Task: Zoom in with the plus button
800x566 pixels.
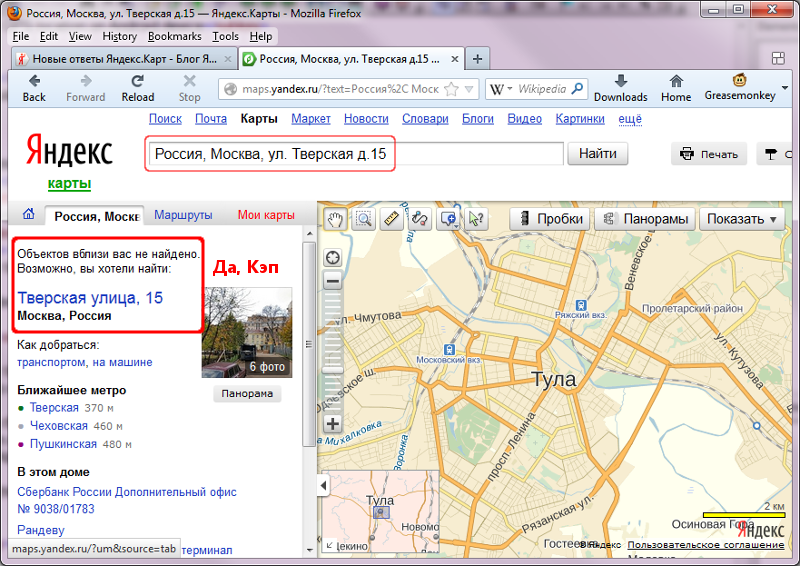Action: point(333,424)
